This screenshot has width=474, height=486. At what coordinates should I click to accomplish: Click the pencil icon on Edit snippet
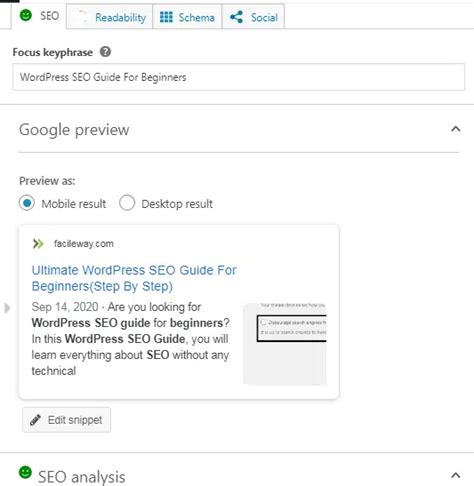pyautogui.click(x=35, y=420)
